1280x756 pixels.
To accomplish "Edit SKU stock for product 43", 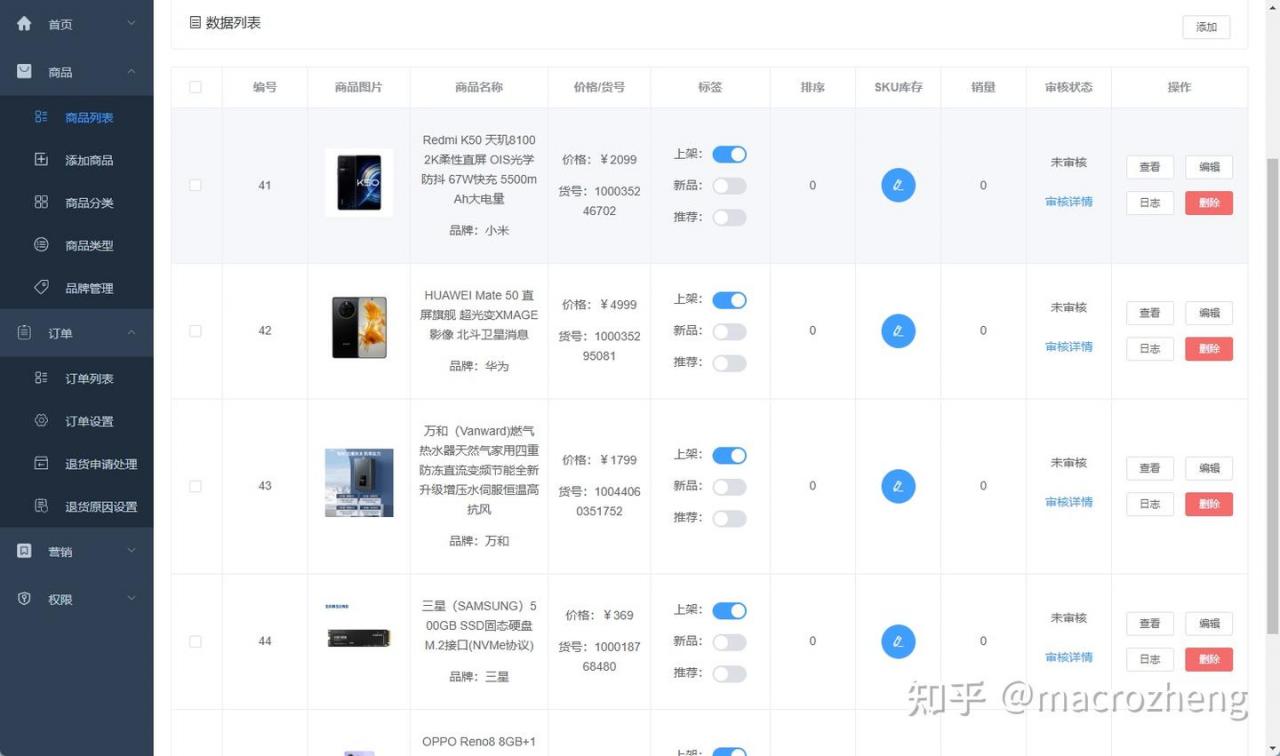I will click(898, 486).
